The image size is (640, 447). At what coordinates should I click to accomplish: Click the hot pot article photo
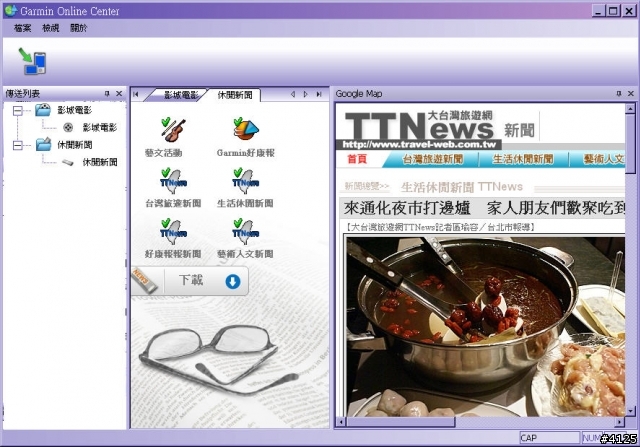486,327
